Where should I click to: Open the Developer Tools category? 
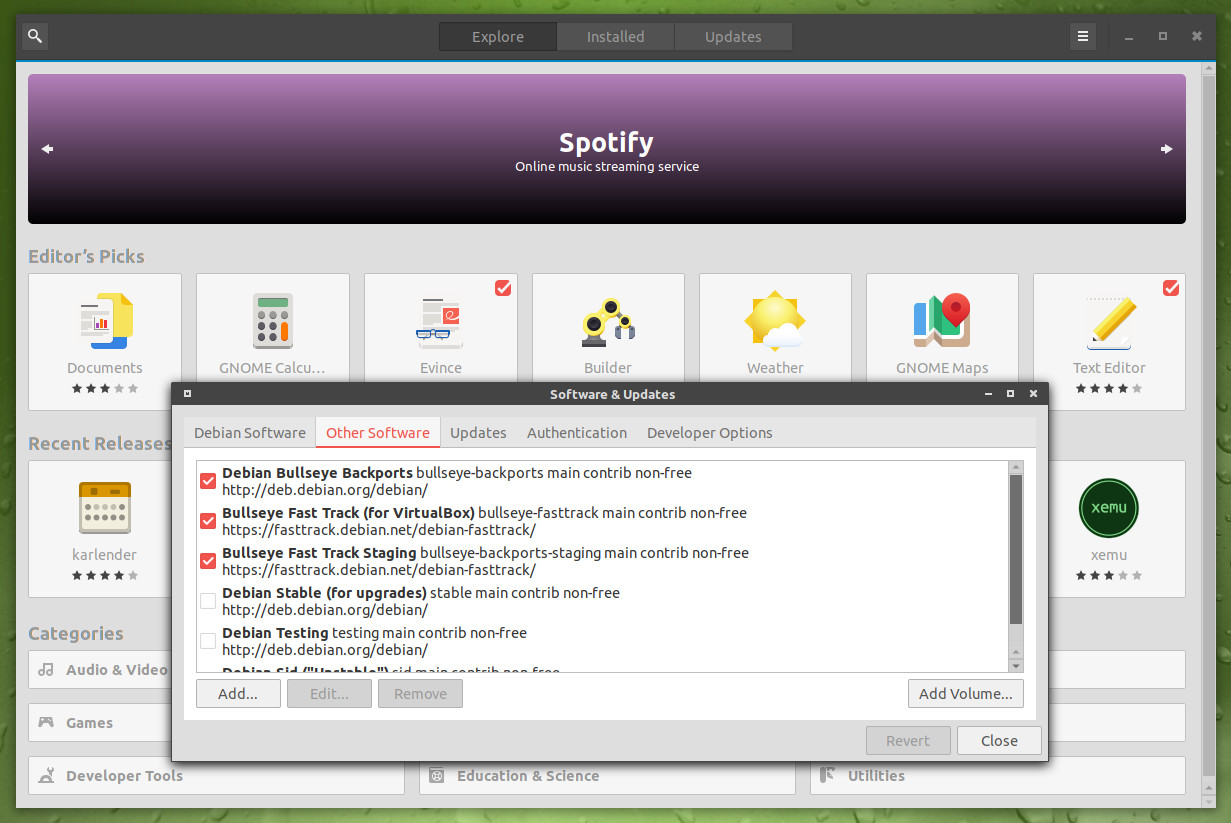coord(216,775)
